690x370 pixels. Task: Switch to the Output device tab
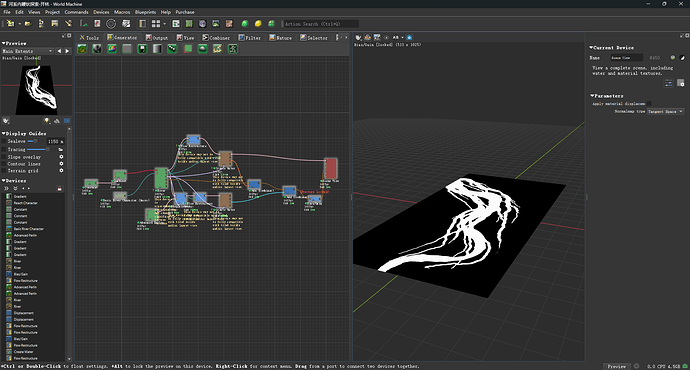click(157, 38)
